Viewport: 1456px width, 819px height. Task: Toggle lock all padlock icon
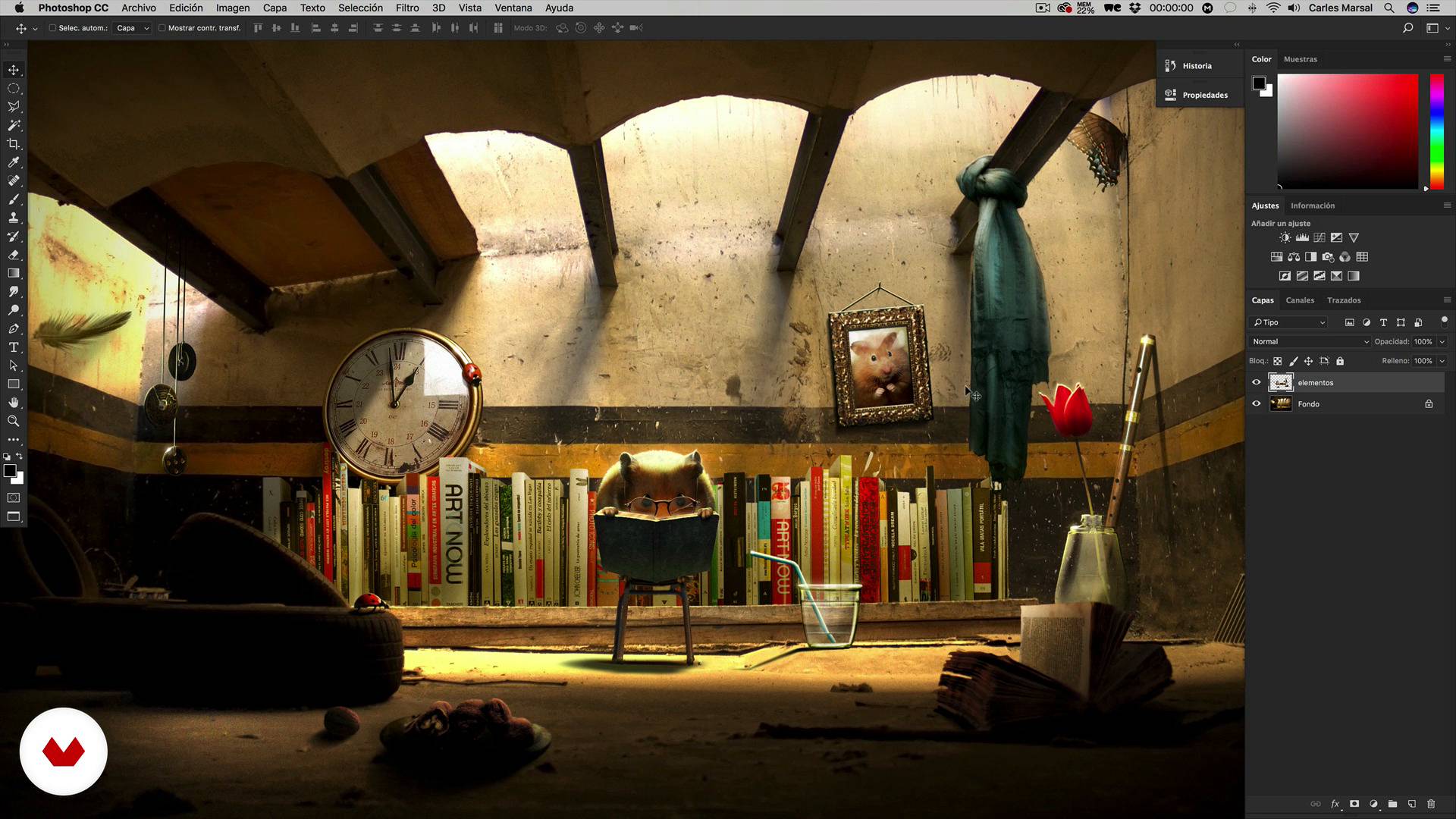pos(1340,361)
